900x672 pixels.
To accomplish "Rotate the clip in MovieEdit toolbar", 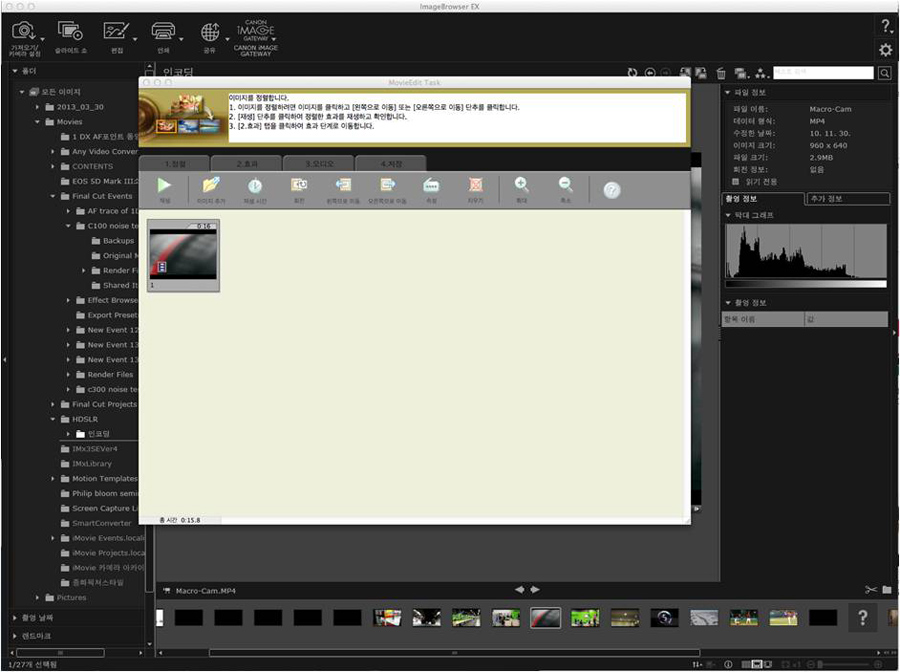I will click(x=299, y=190).
